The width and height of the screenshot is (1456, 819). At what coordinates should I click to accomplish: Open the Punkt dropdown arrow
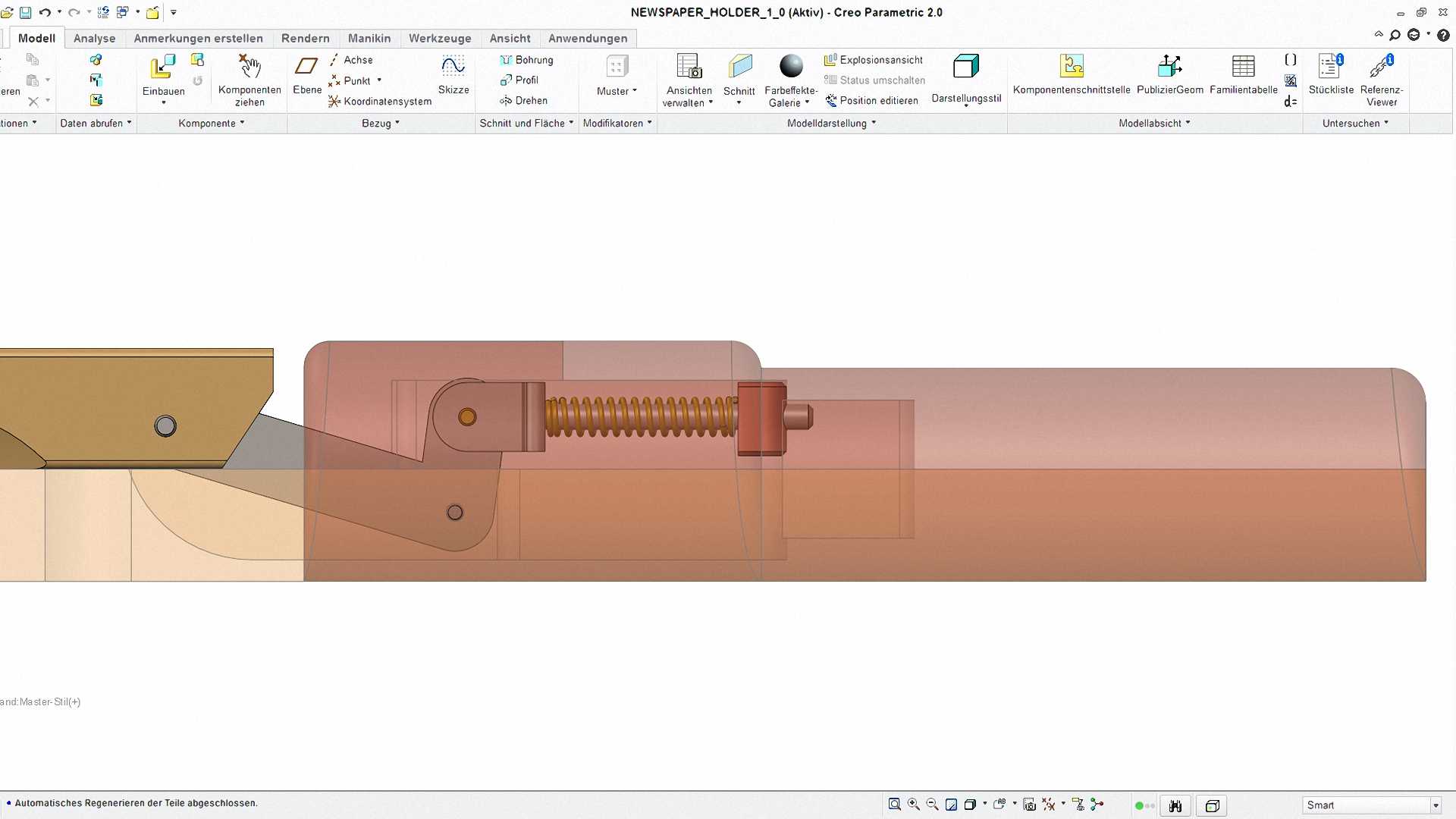(379, 80)
